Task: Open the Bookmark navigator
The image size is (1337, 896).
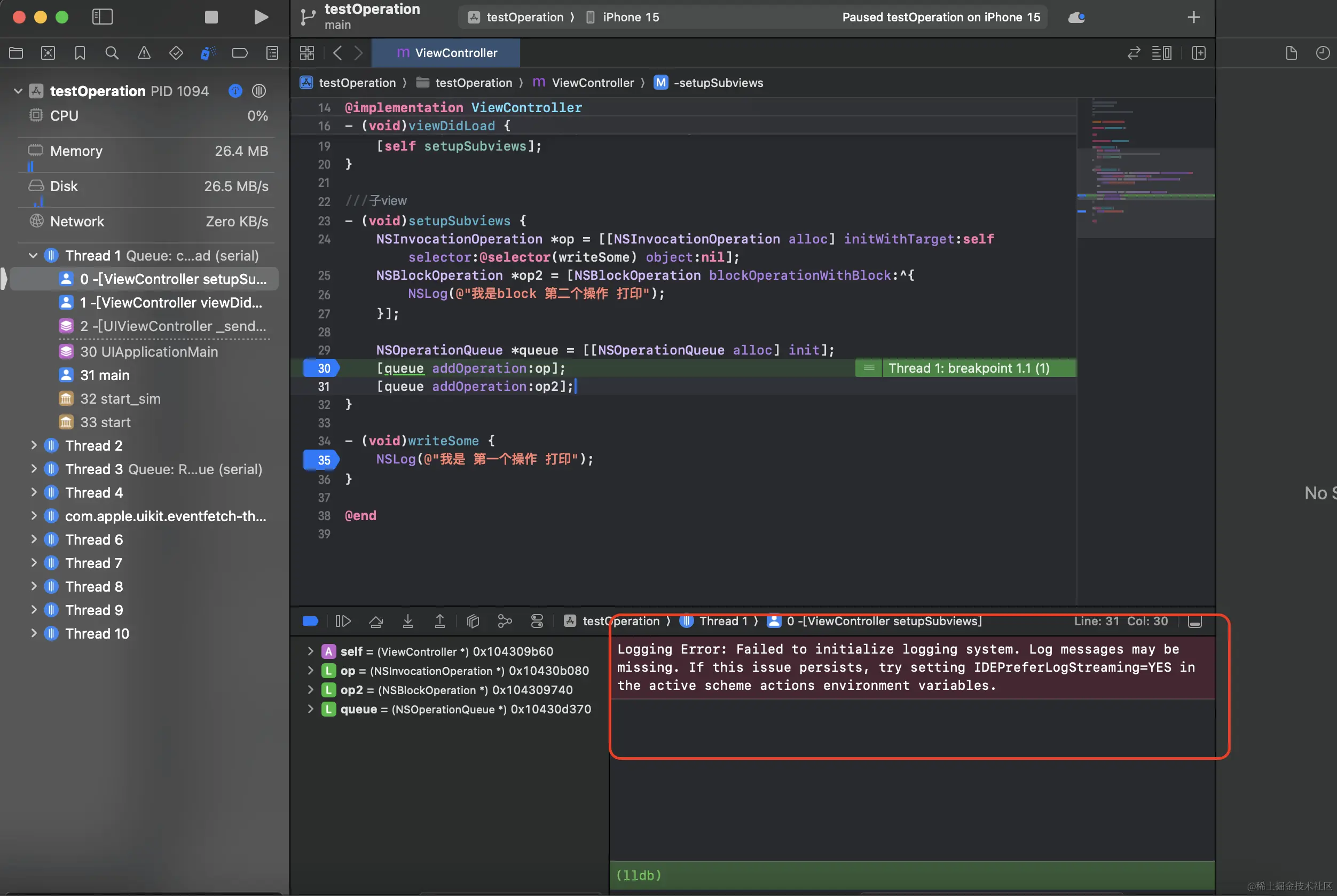Action: tap(80, 53)
